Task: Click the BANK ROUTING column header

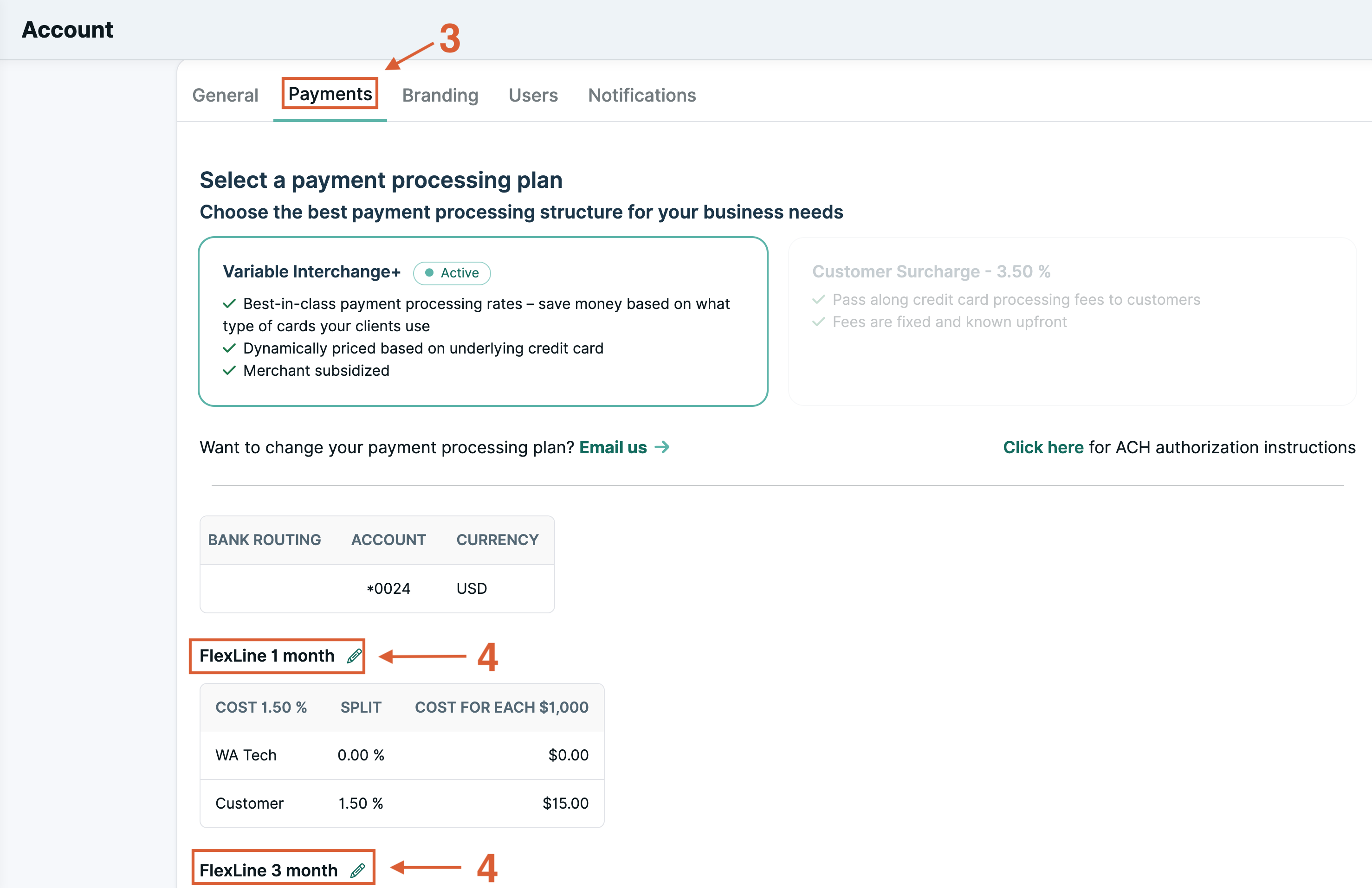Action: coord(265,540)
